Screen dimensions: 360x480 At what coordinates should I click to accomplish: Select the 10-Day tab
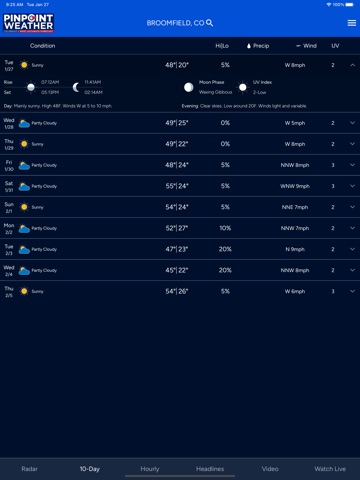[x=90, y=469]
